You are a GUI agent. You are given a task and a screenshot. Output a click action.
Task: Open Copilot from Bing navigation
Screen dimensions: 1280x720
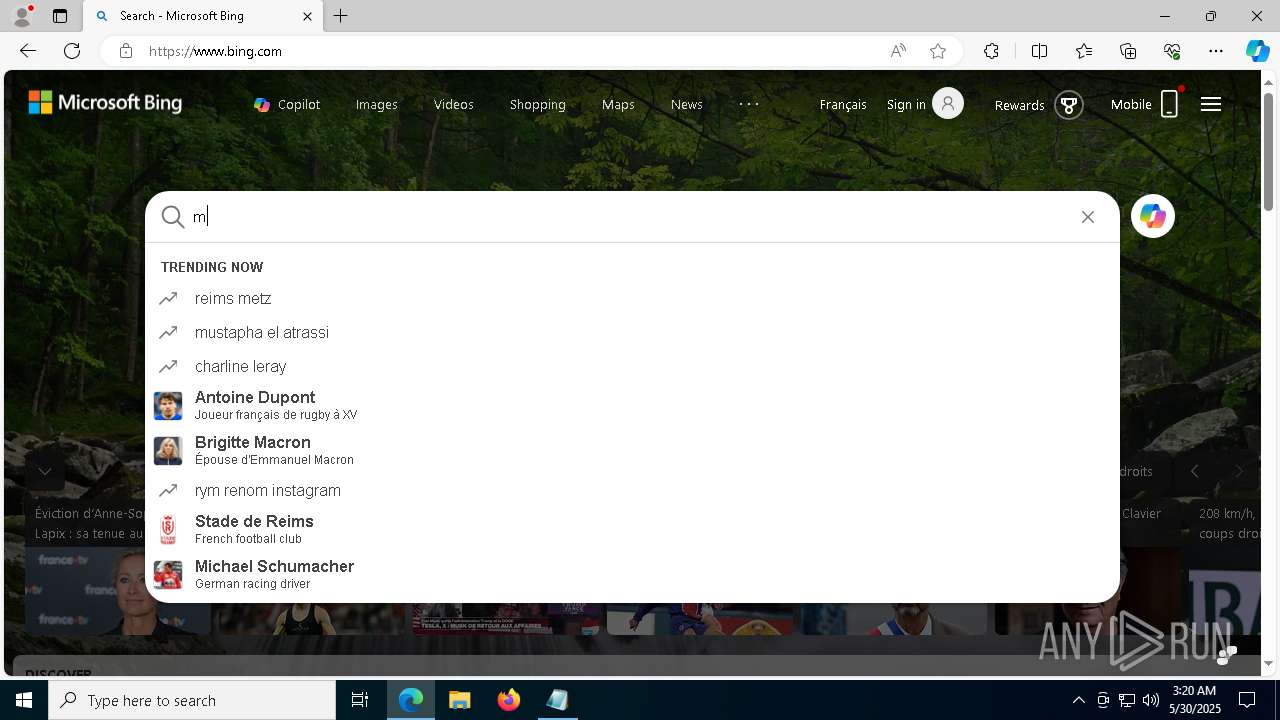[x=287, y=104]
